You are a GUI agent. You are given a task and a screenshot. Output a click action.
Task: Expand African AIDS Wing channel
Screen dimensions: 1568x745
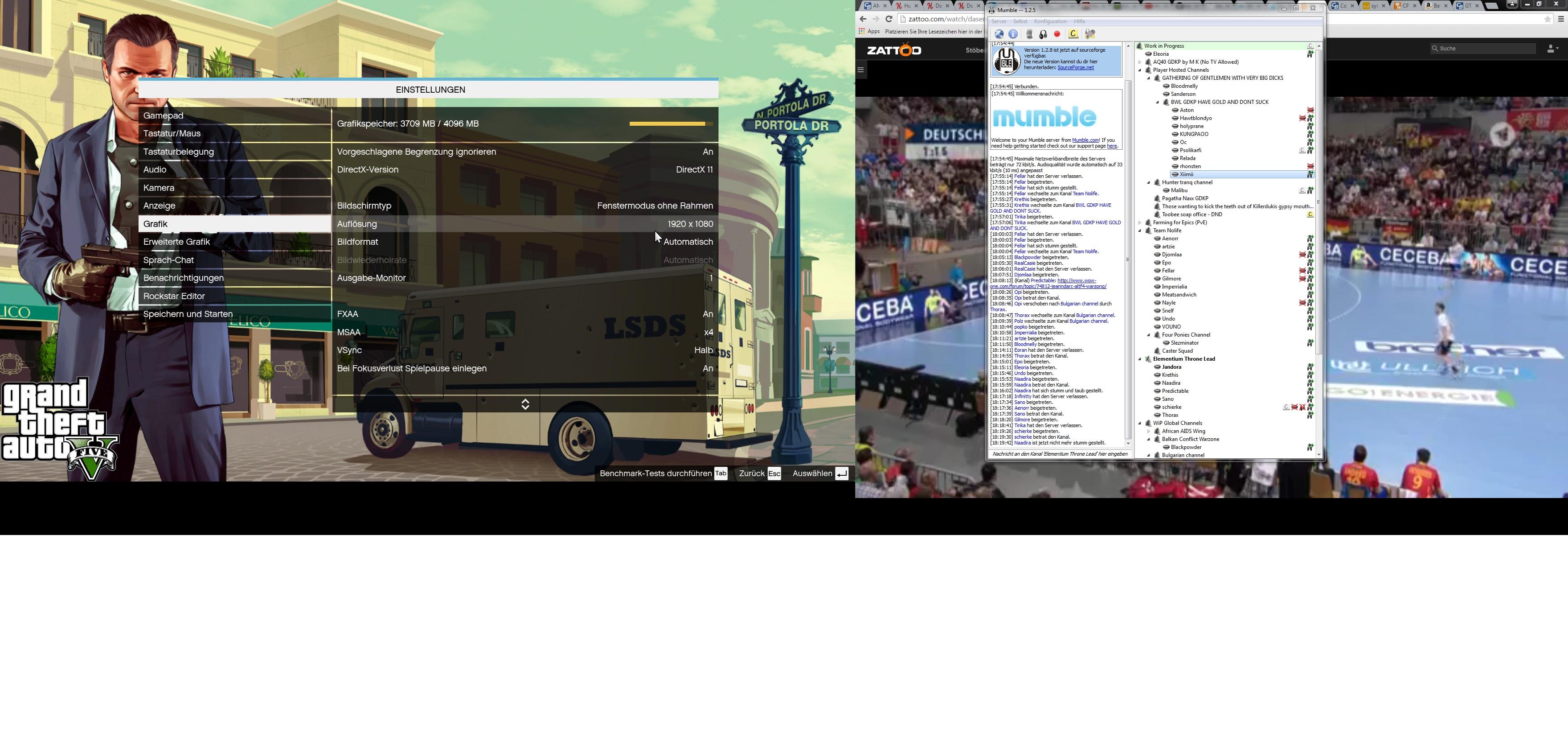1149,431
